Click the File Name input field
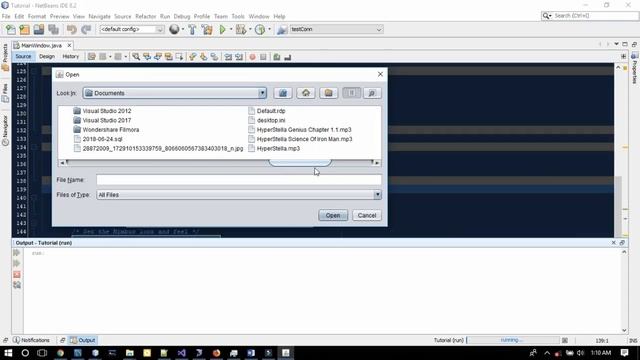The width and height of the screenshot is (640, 360). [x=239, y=180]
